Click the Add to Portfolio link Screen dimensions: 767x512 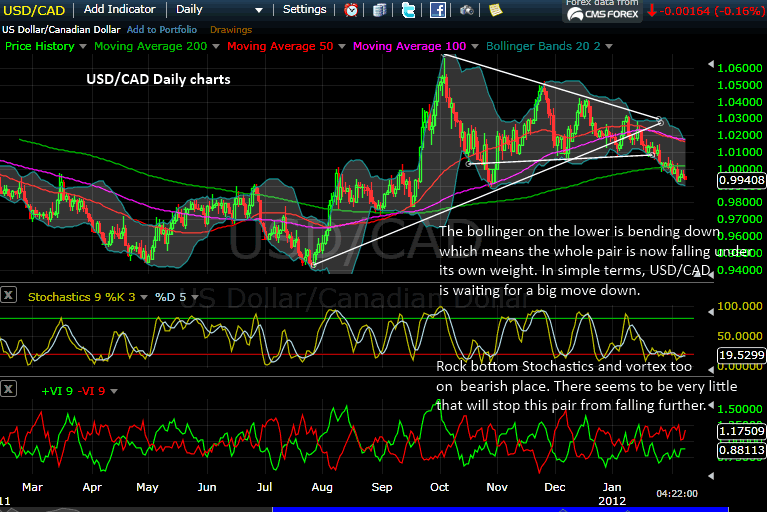163,29
